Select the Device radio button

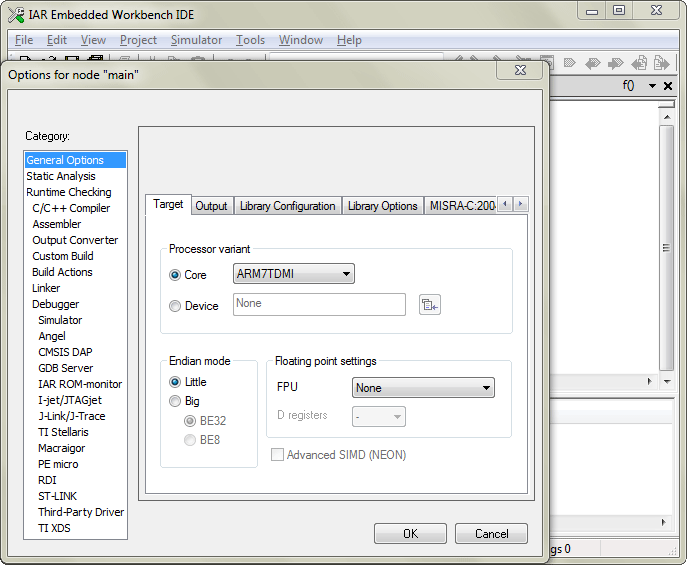tap(175, 306)
